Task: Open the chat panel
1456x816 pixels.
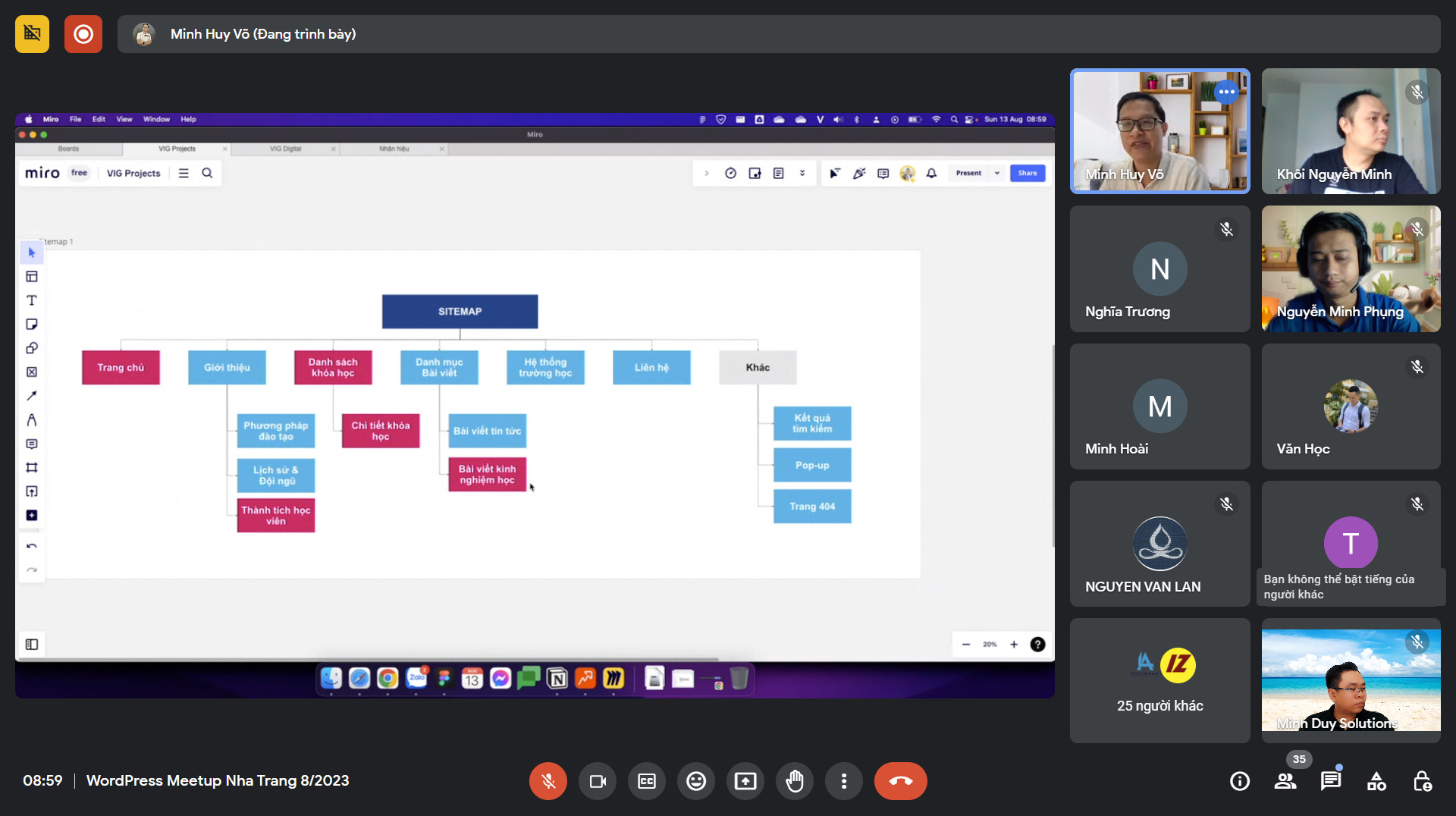Action: [1331, 781]
